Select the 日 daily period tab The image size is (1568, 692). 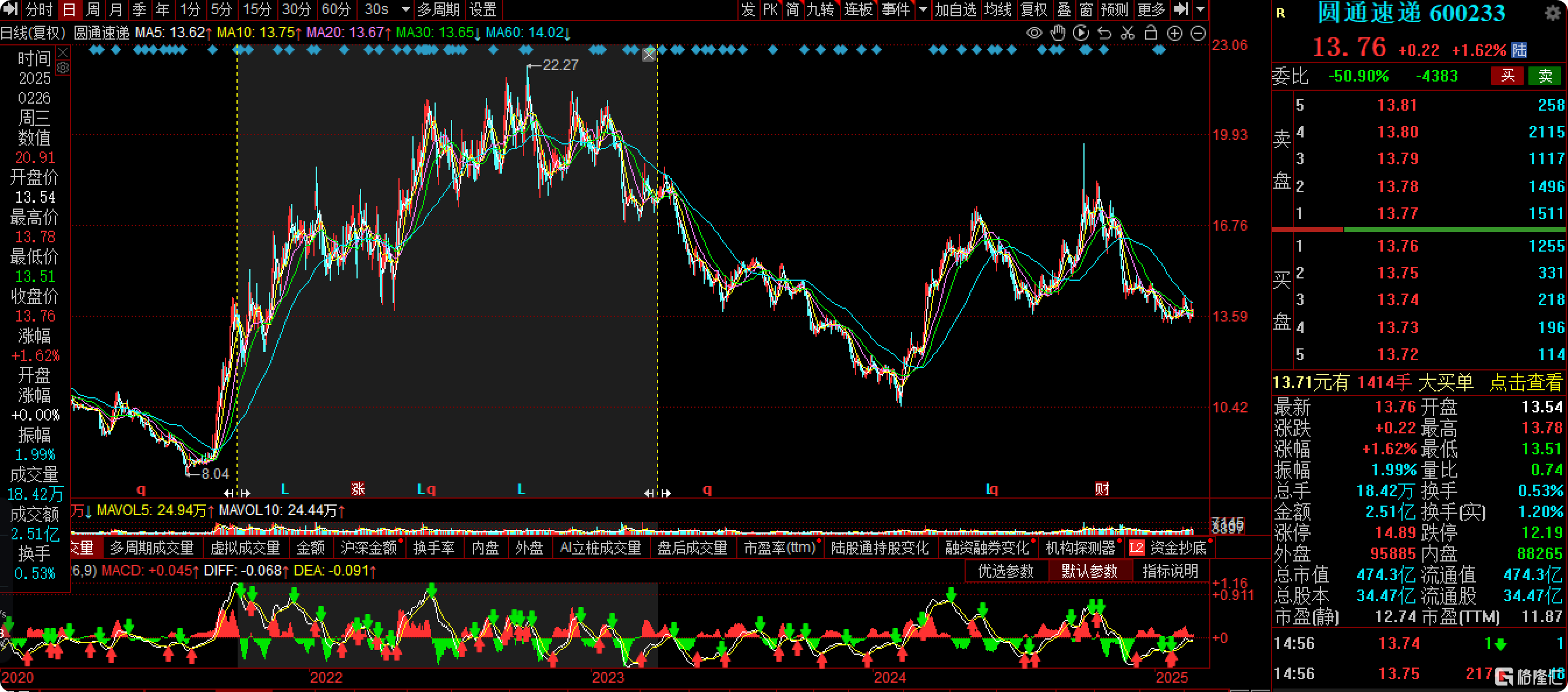coord(69,9)
